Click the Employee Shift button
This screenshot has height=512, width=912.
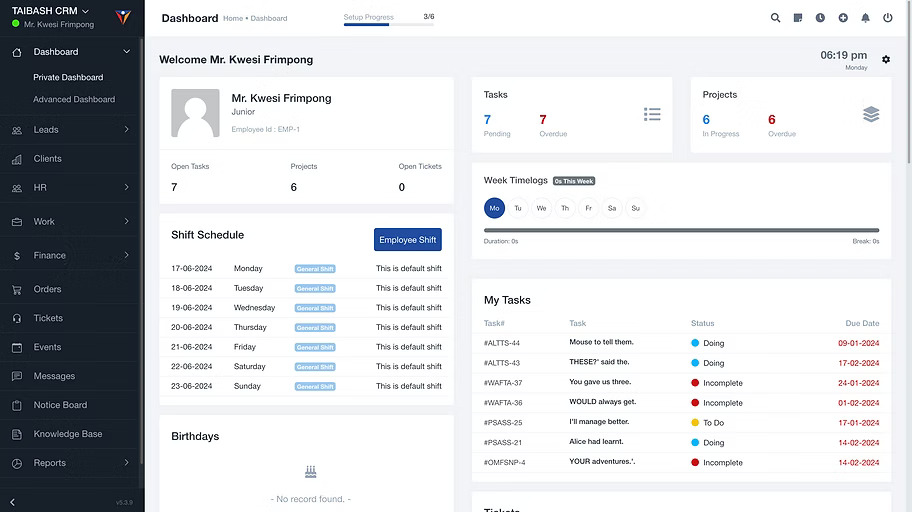407,240
